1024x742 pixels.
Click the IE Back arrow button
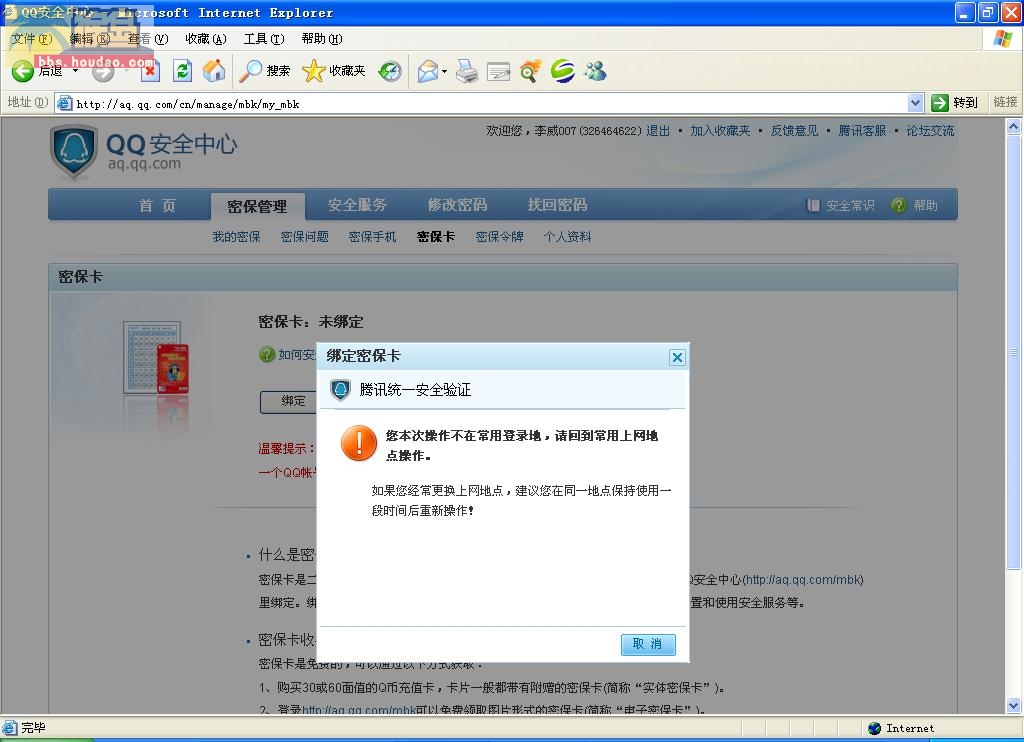22,71
